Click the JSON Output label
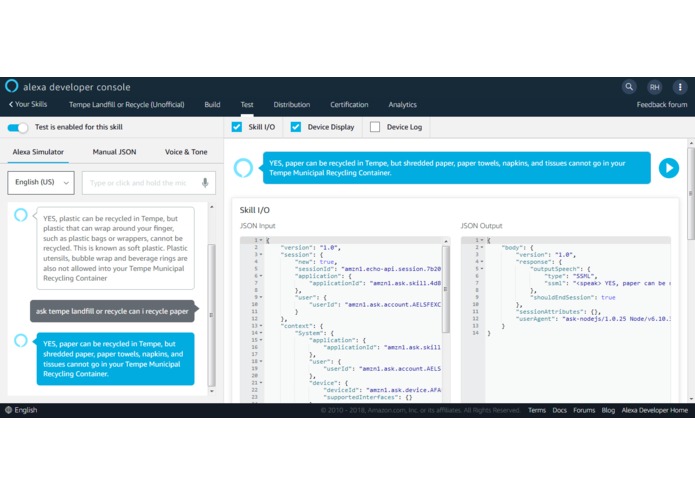 (x=481, y=226)
